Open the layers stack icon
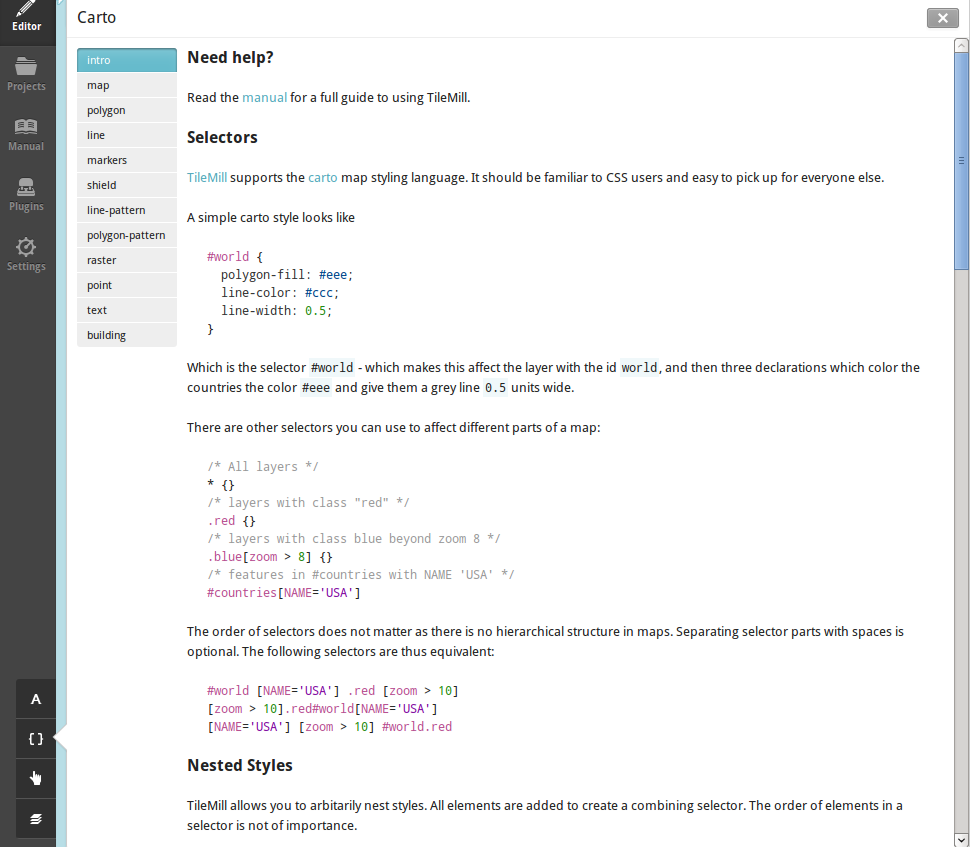The image size is (970, 847). [x=36, y=819]
